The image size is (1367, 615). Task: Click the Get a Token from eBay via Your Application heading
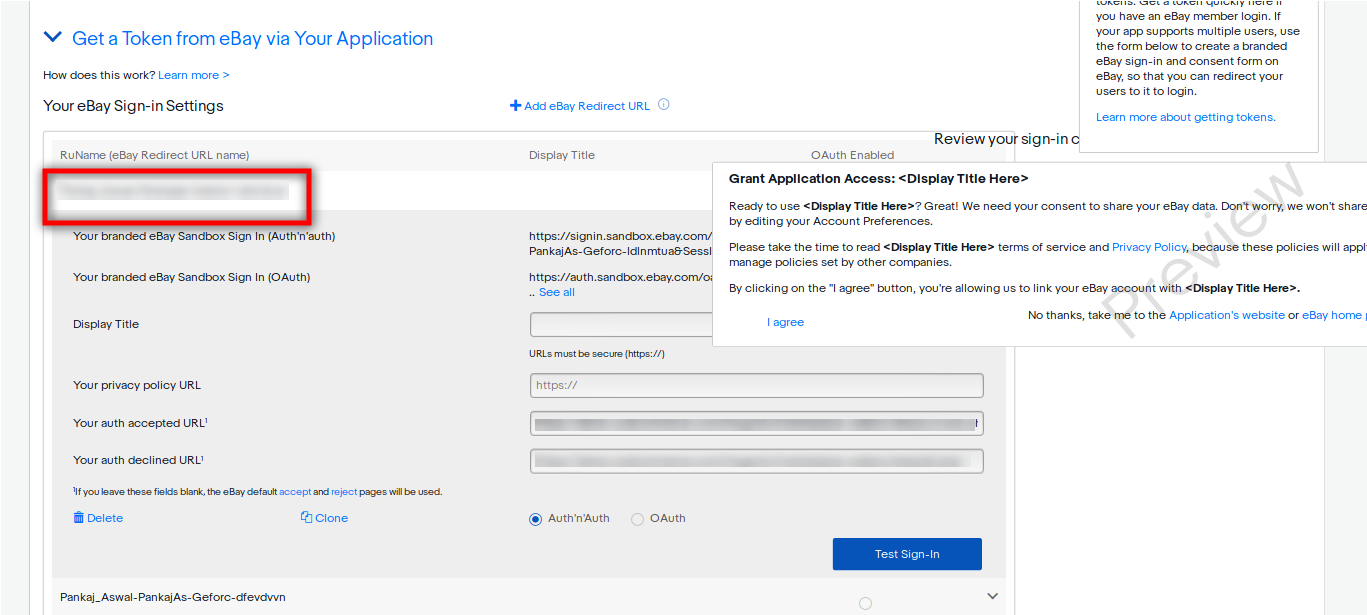[253, 38]
